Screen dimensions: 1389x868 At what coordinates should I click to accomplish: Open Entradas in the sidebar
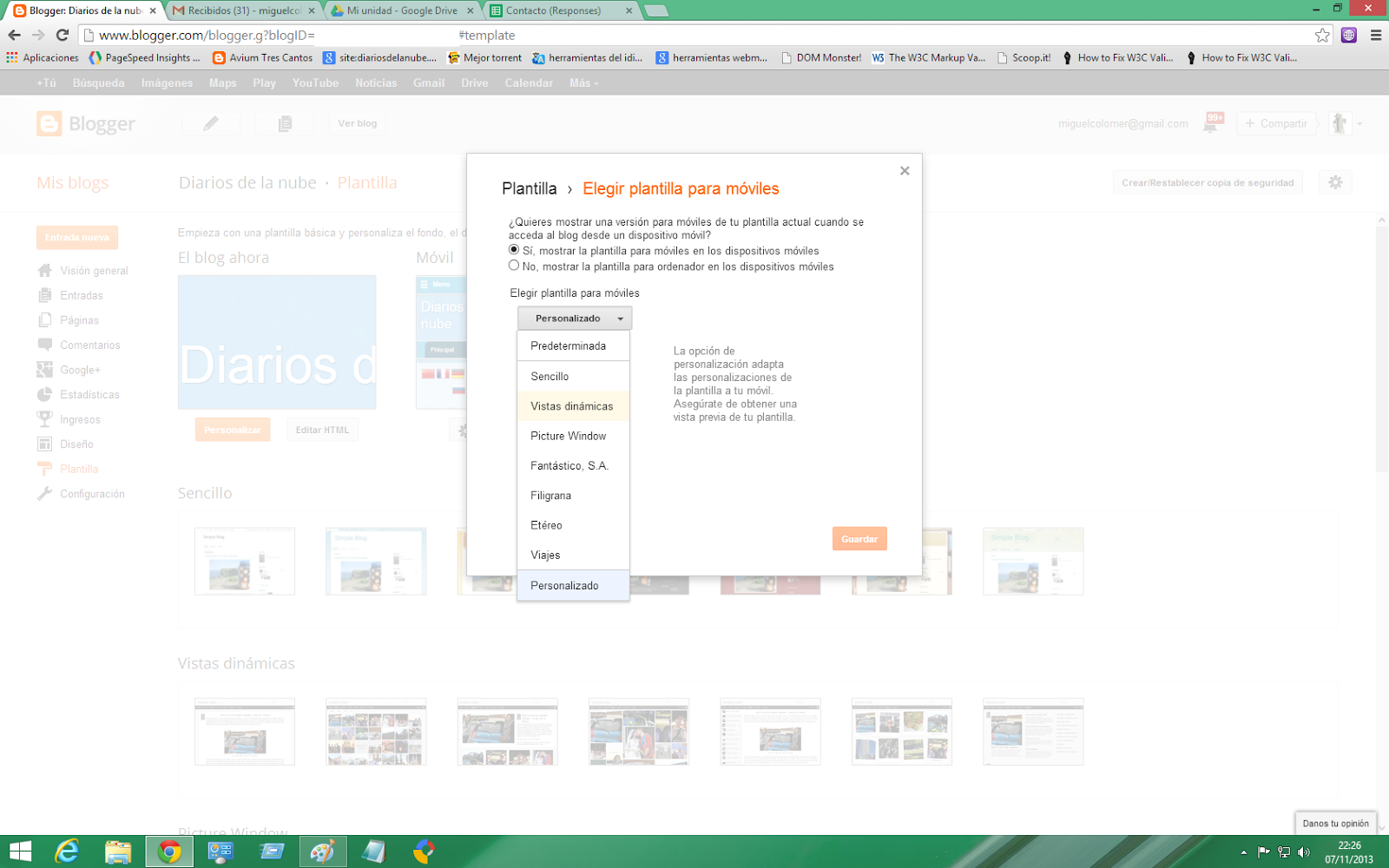(70, 295)
